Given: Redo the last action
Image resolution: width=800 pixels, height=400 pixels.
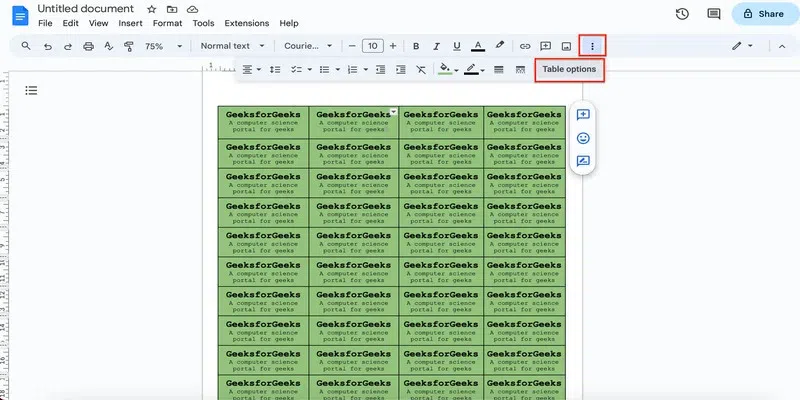Looking at the screenshot, I should (x=68, y=46).
